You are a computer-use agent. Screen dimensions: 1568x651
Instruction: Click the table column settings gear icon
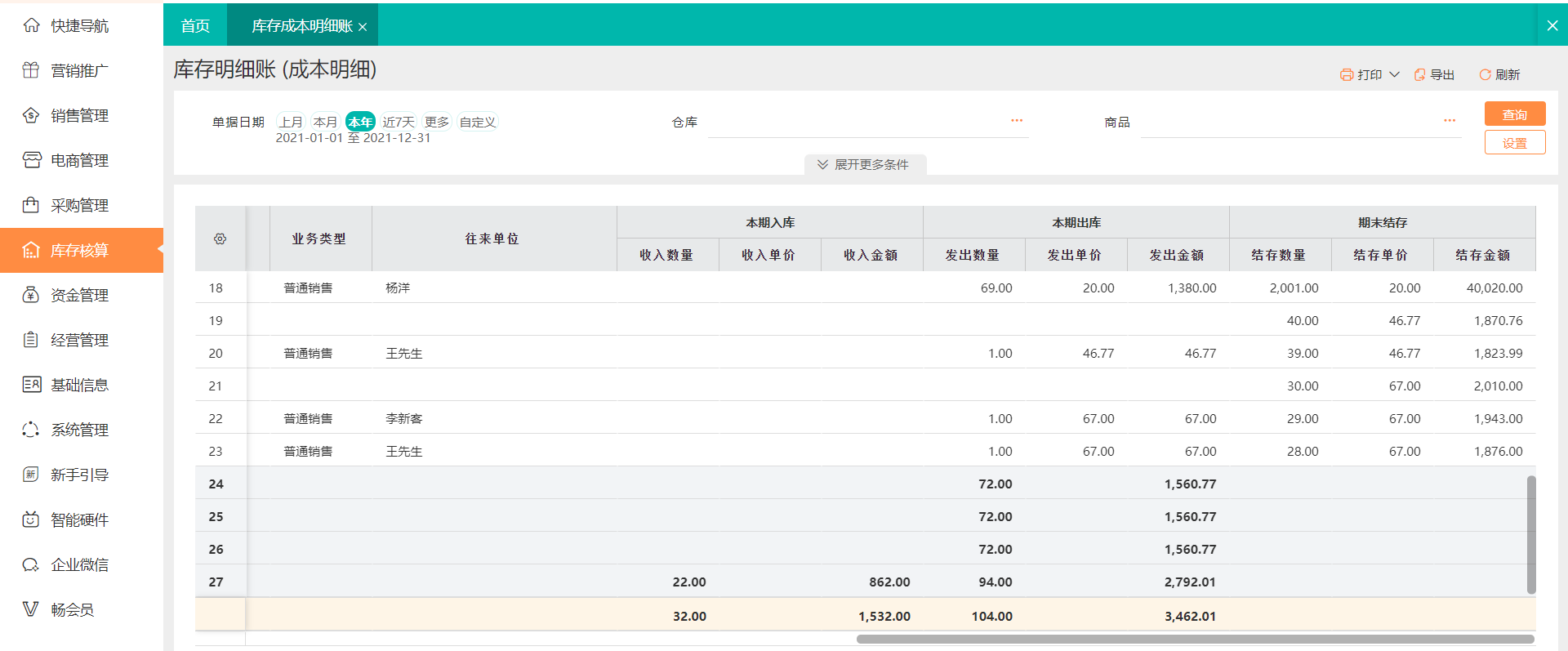pyautogui.click(x=220, y=239)
